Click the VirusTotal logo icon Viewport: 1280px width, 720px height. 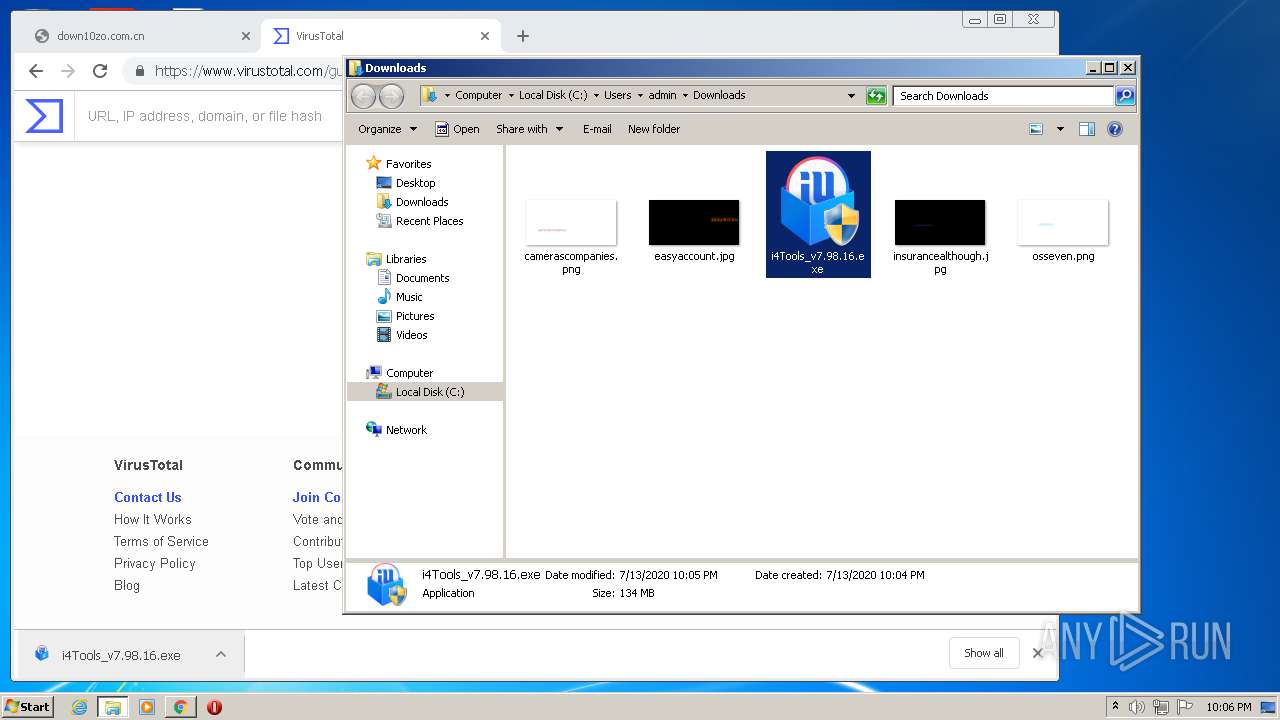tap(44, 116)
